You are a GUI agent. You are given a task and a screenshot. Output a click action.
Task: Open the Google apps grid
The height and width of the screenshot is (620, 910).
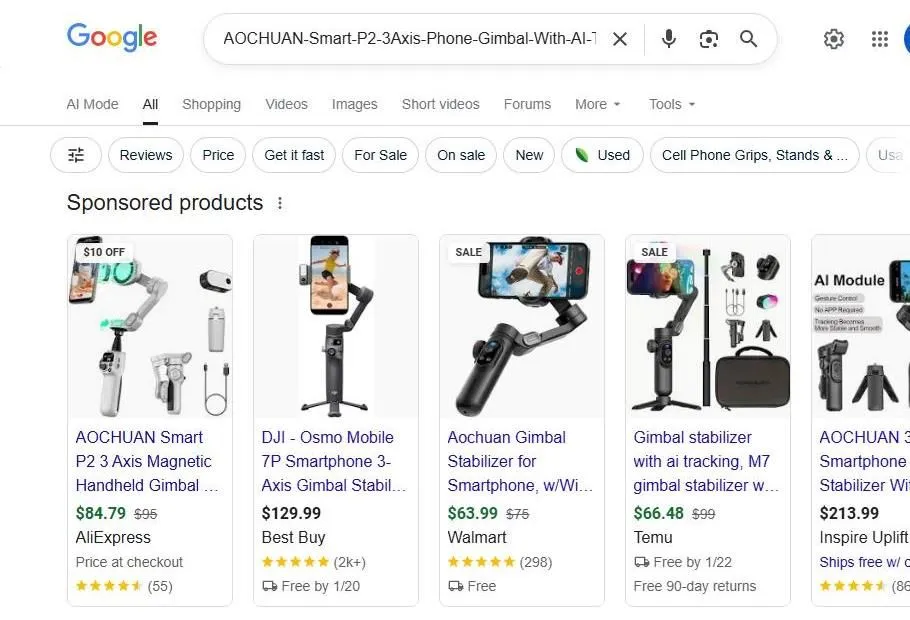[x=879, y=39]
